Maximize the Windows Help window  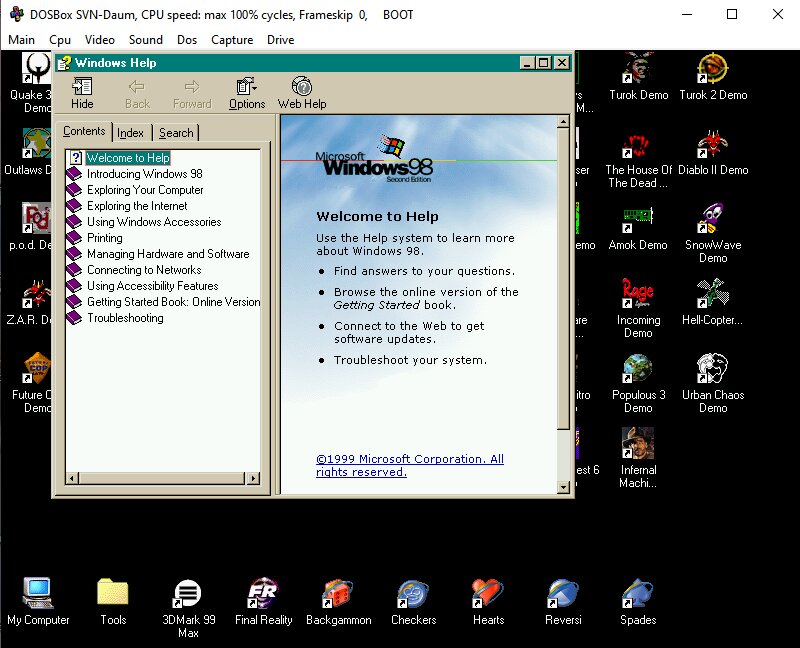click(x=544, y=63)
